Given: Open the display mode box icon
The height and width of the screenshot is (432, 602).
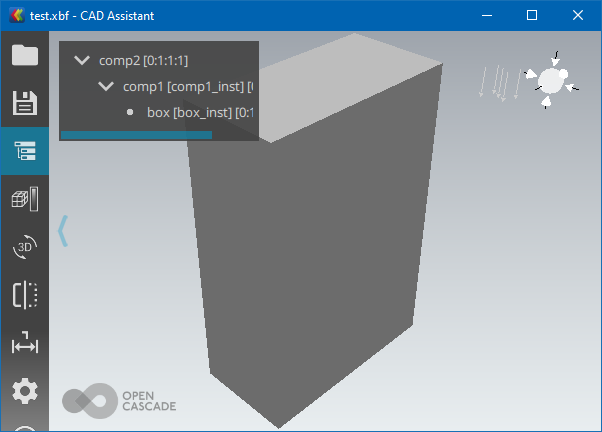Looking at the screenshot, I should pyautogui.click(x=24, y=199).
